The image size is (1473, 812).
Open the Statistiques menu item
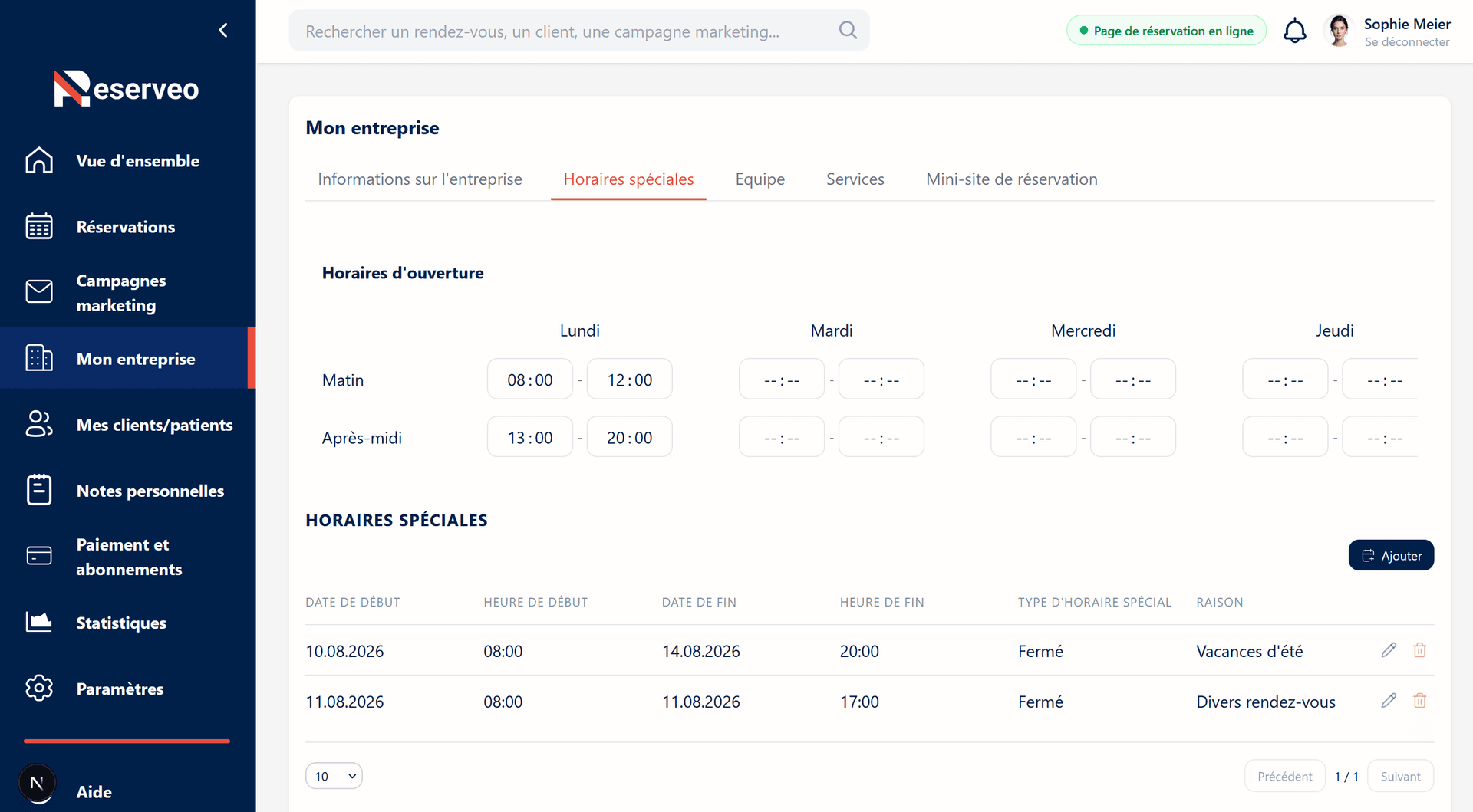[x=121, y=623]
